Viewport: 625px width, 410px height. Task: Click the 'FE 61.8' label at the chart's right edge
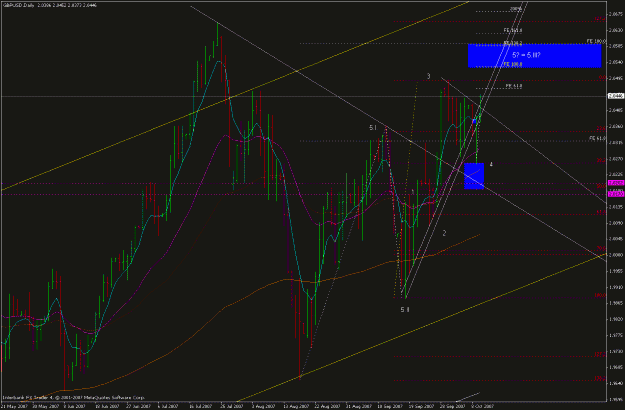click(x=597, y=138)
